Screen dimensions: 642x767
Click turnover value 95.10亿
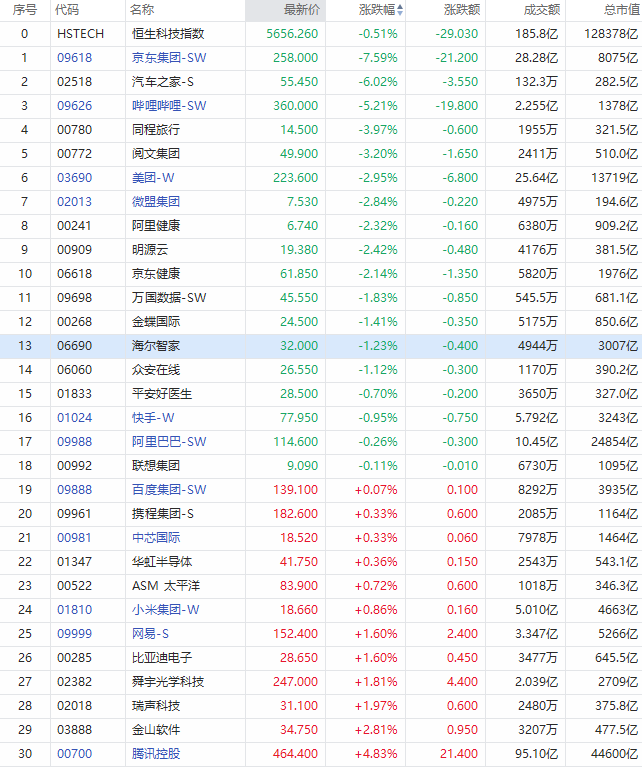pos(536,753)
